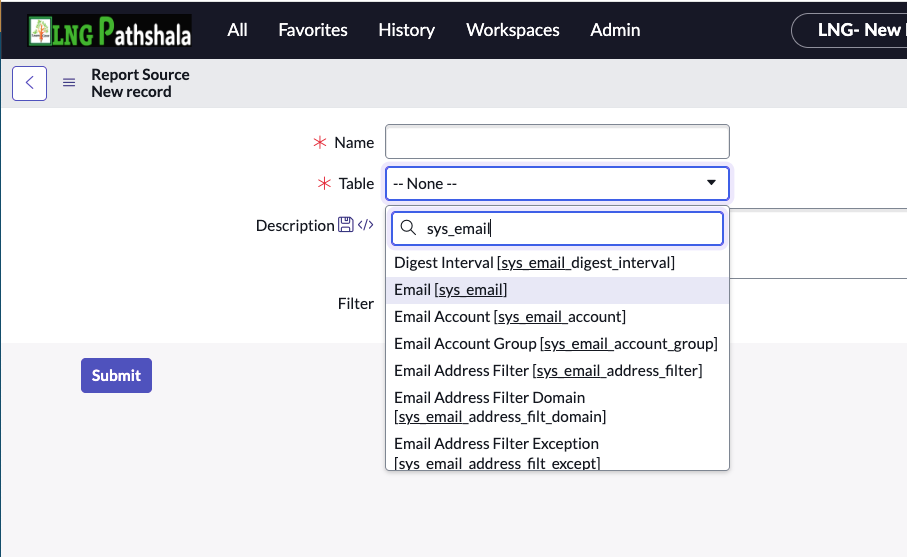This screenshot has height=557, width=907.
Task: Click the Filter field label
Action: pyautogui.click(x=356, y=304)
